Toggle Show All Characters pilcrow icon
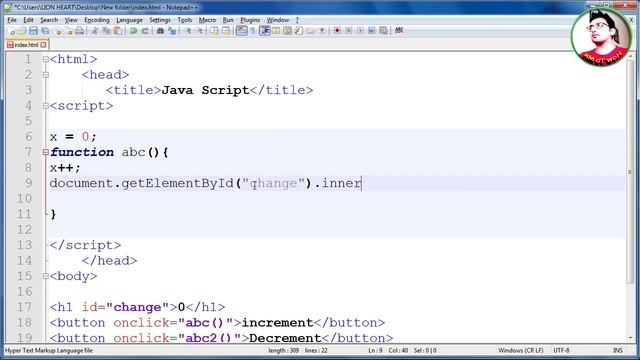This screenshot has width=640, height=360. 253,31
